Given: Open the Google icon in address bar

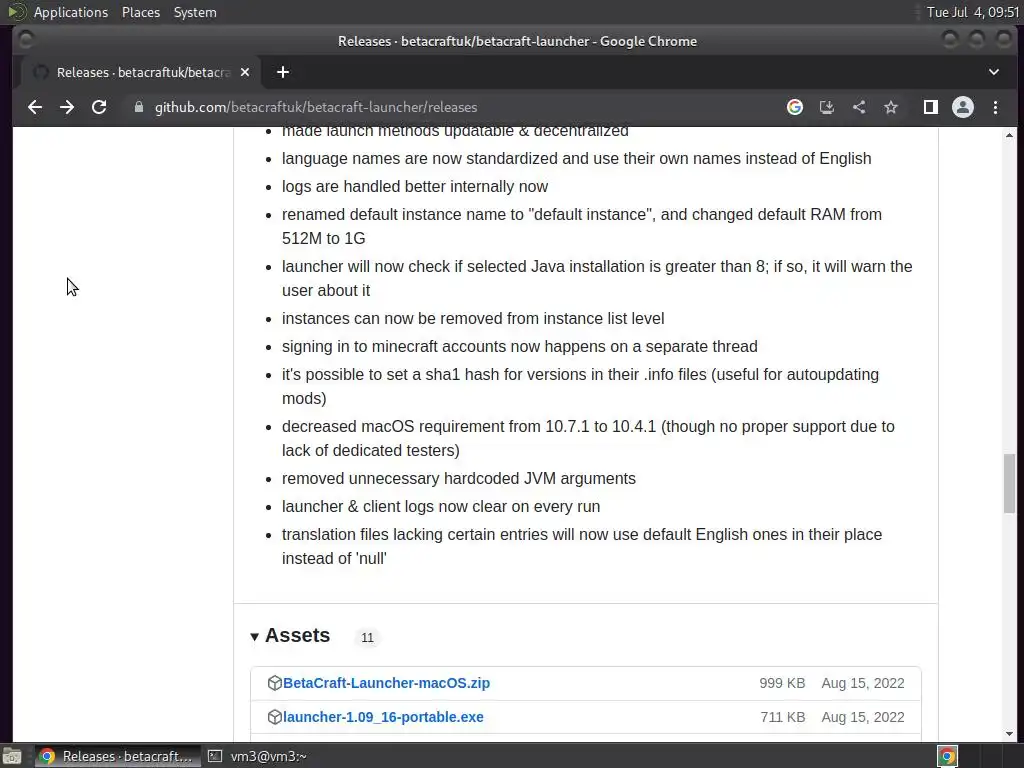Looking at the screenshot, I should click(x=795, y=107).
